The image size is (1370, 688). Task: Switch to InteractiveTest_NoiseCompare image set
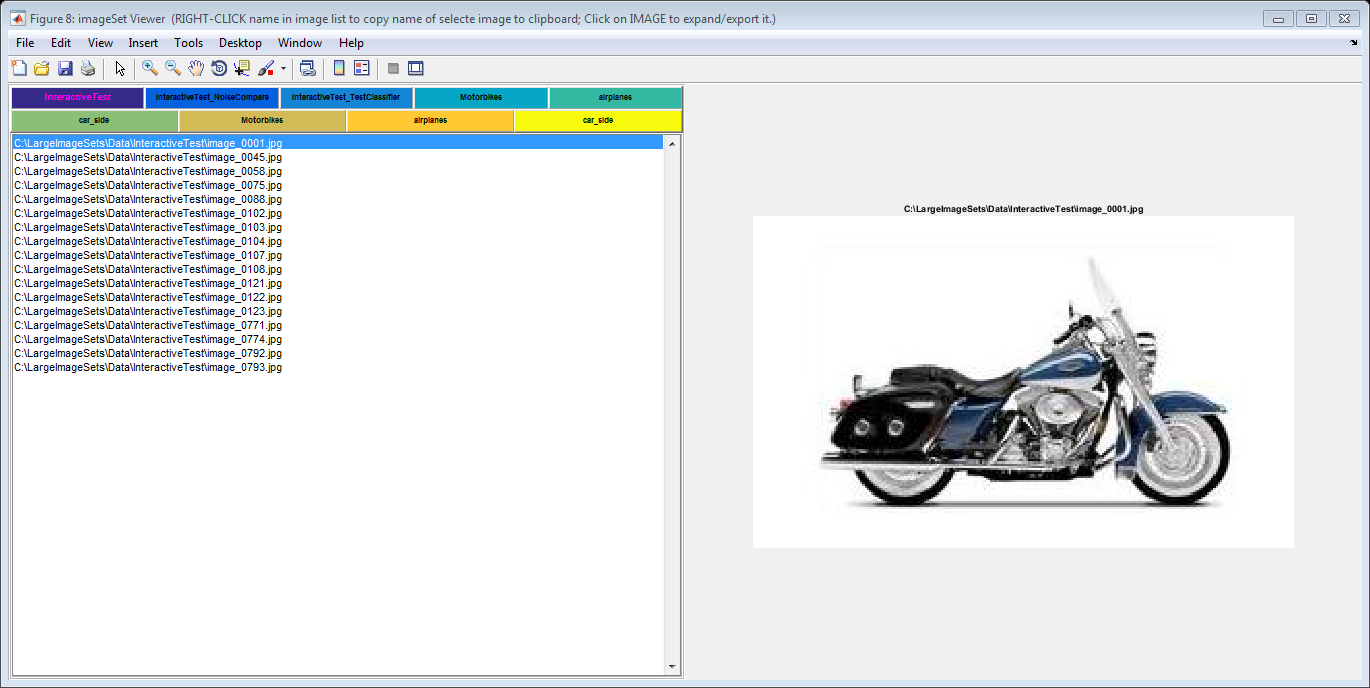212,98
